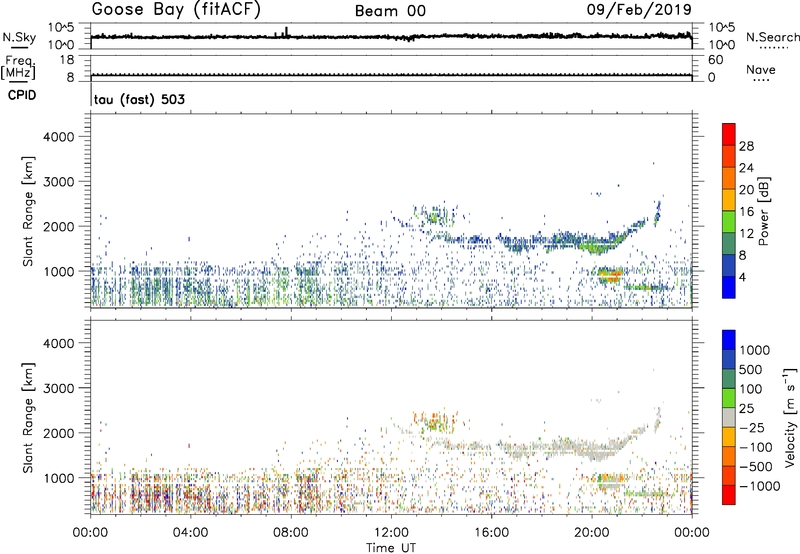Select the light green 25–100 velocity colorbar segment
Image resolution: width=800 pixels, height=554 pixels.
click(x=729, y=398)
